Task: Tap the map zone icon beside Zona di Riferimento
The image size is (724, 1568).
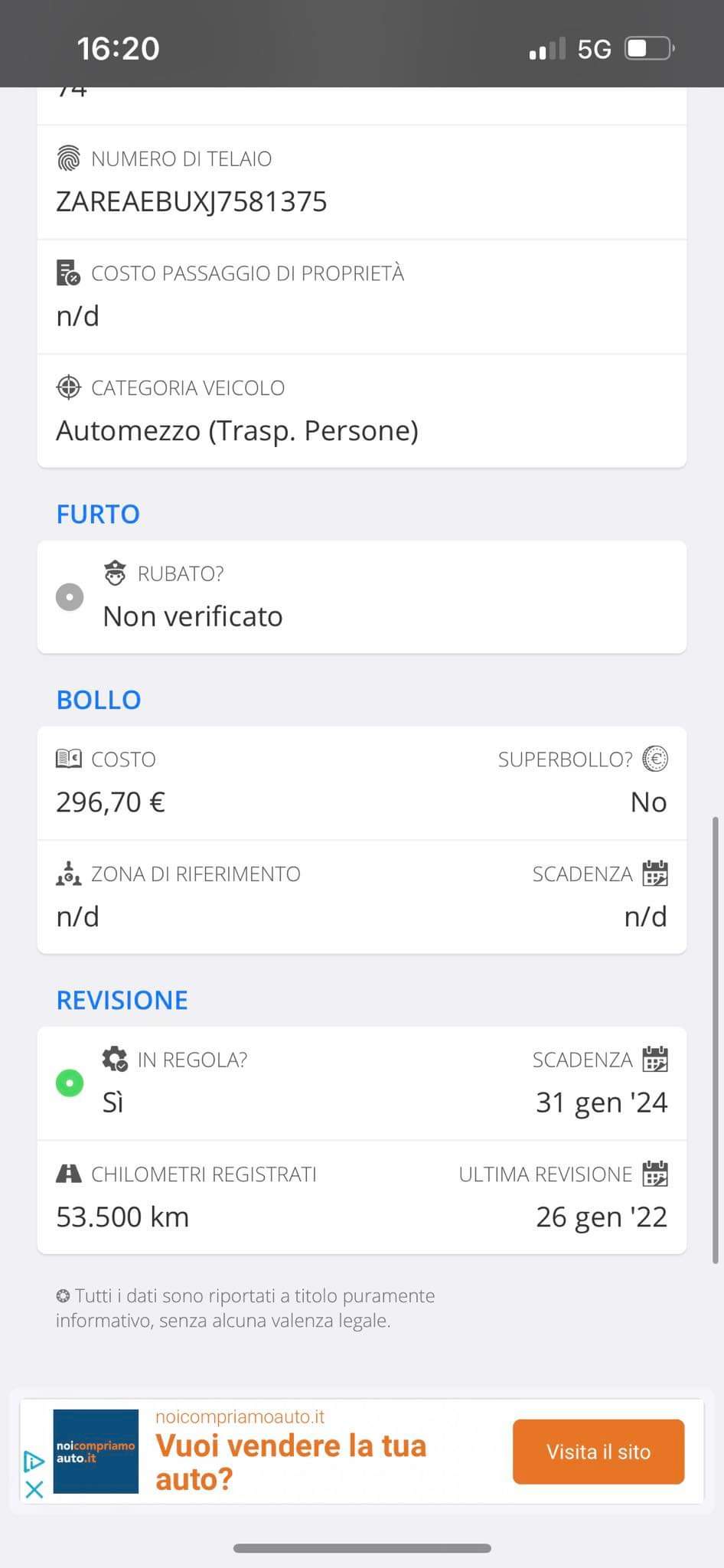Action: coord(69,874)
